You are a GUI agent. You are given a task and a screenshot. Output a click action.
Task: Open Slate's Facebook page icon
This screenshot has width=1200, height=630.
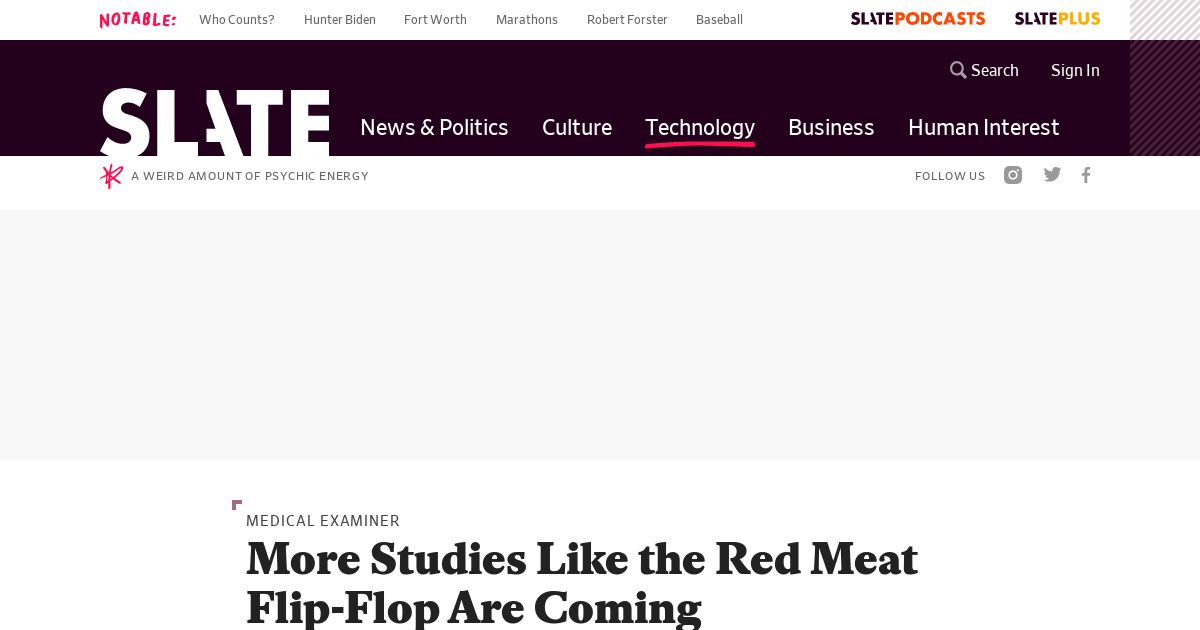coord(1086,175)
